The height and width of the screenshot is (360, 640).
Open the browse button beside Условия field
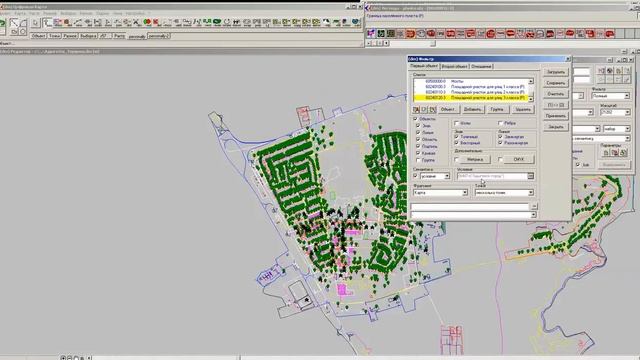click(530, 176)
